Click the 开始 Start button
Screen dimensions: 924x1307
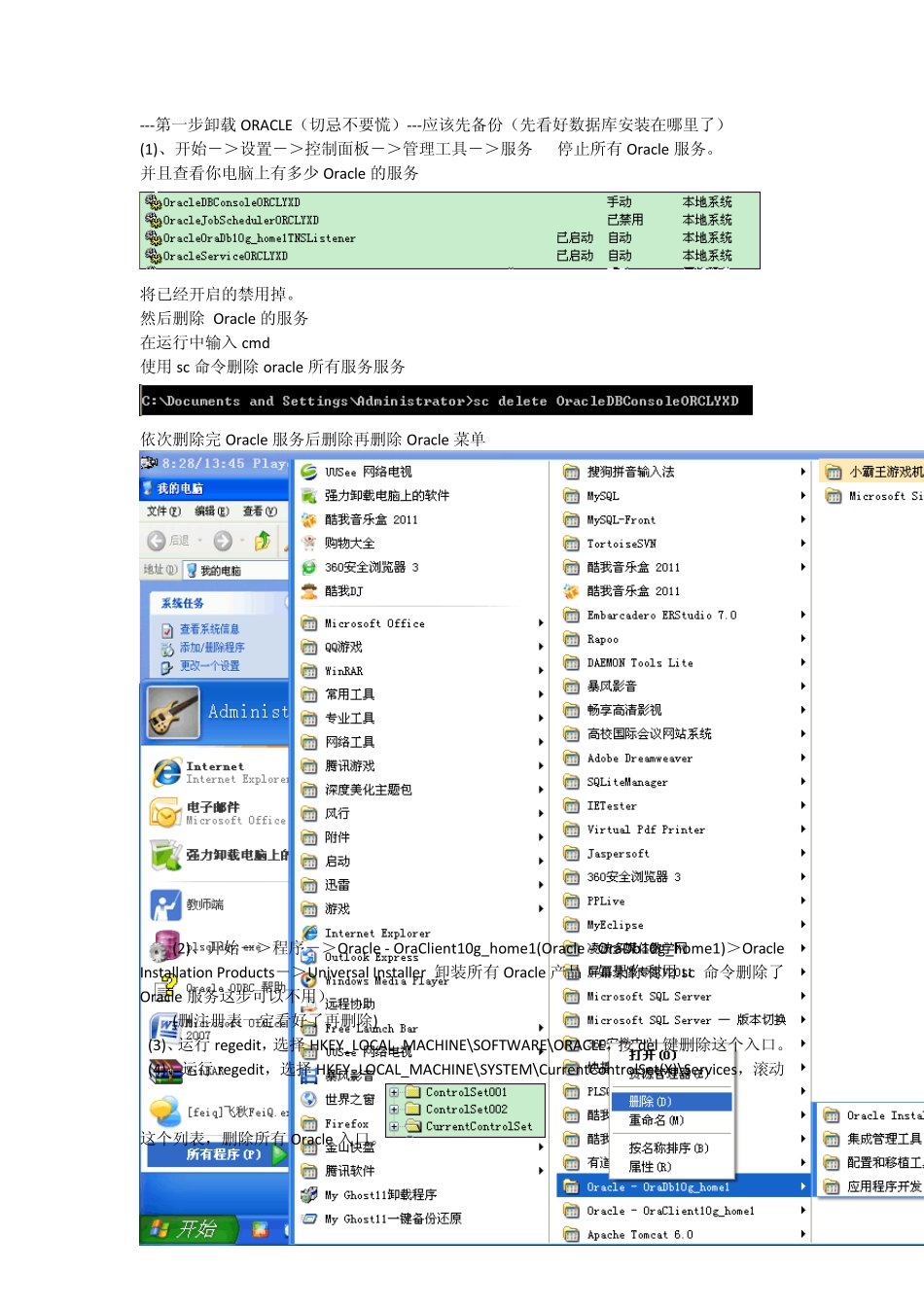pyautogui.click(x=189, y=1229)
